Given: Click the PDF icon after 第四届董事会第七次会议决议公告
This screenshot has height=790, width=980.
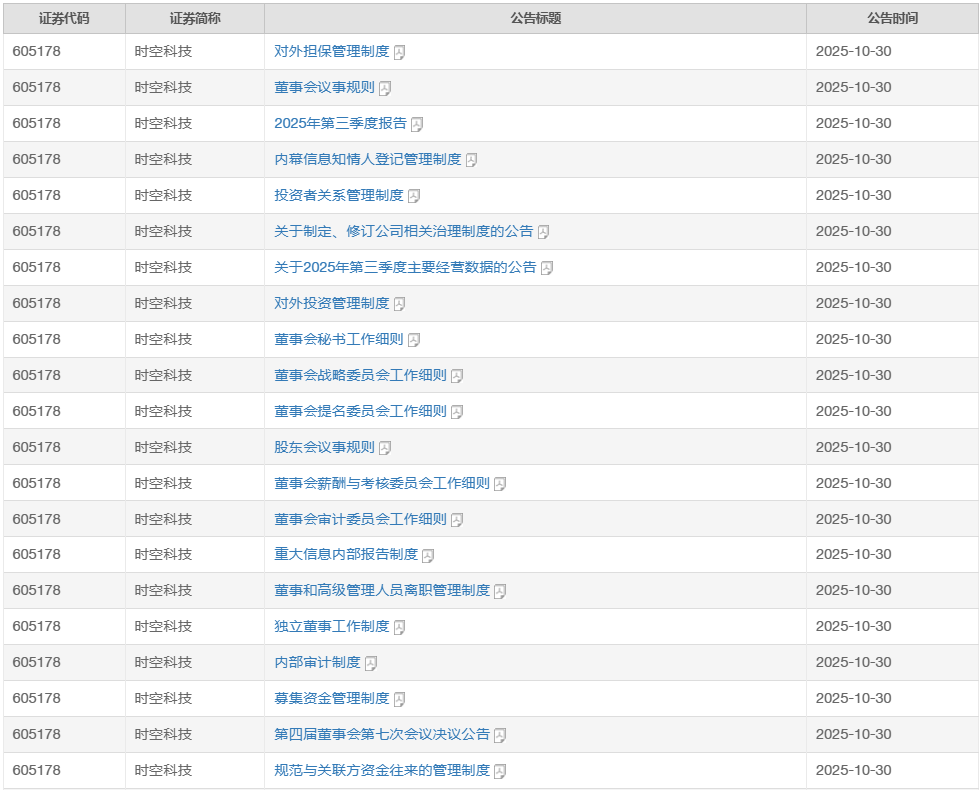Looking at the screenshot, I should [x=500, y=735].
